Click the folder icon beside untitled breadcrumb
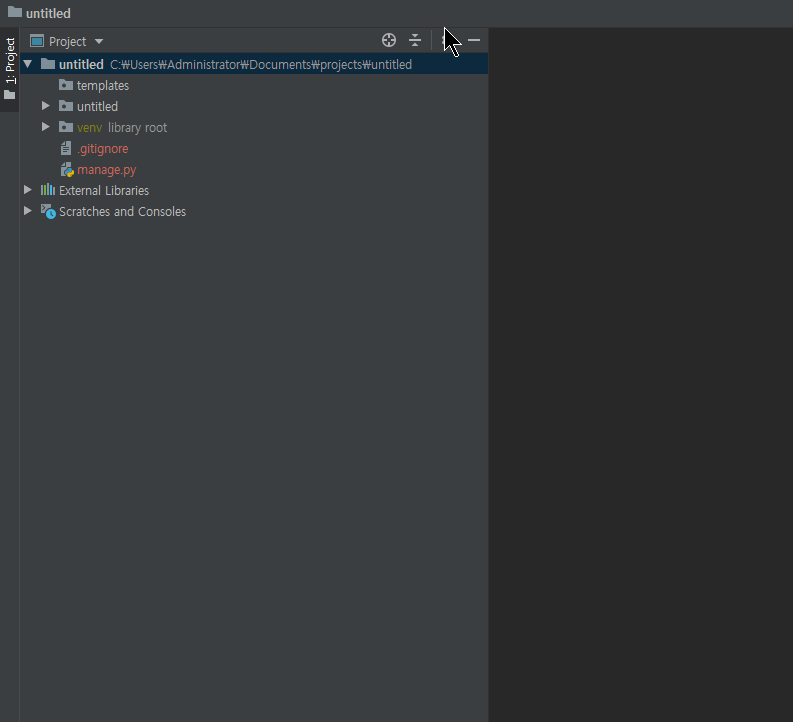The width and height of the screenshot is (793, 722). 15,12
